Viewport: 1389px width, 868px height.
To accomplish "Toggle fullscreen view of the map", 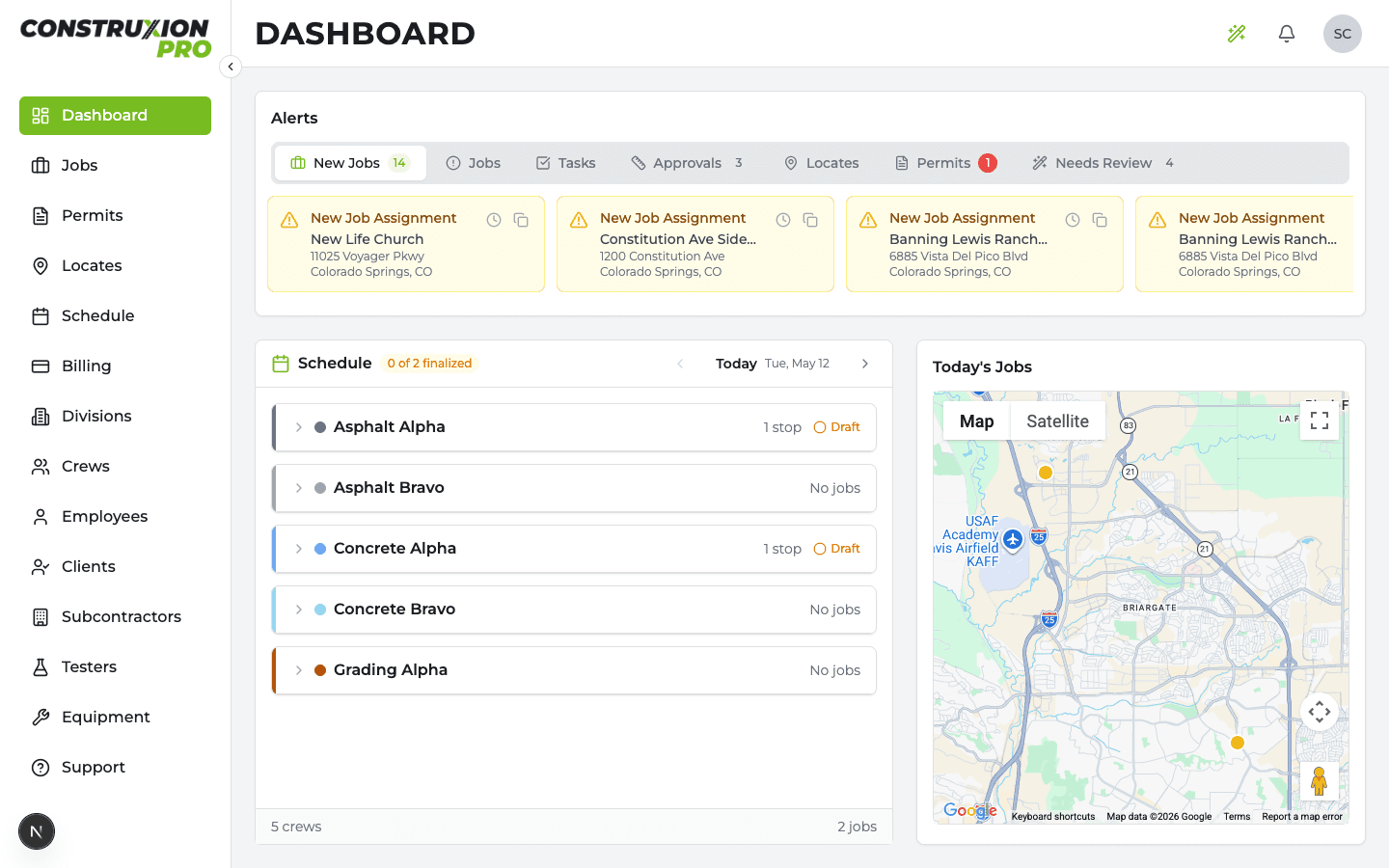I will 1320,420.
